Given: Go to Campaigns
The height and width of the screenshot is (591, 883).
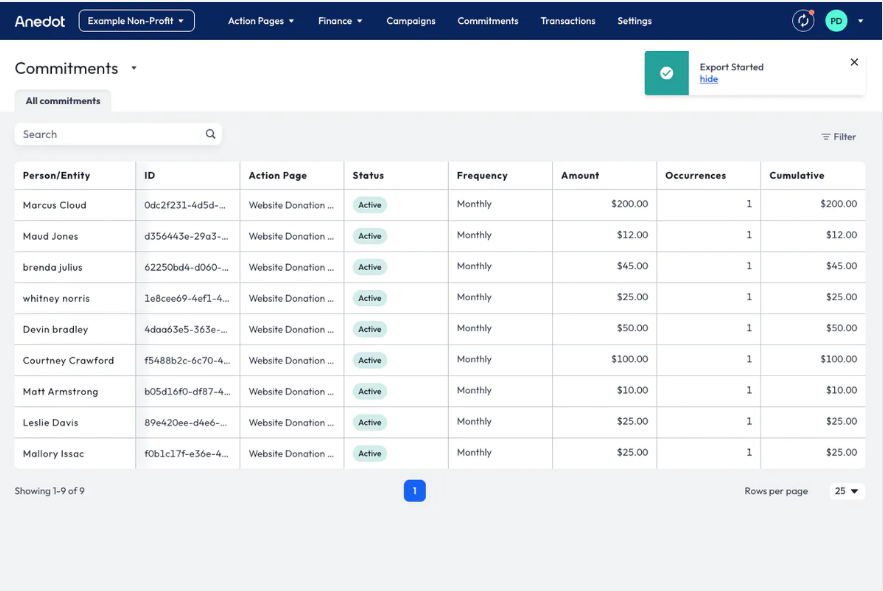Looking at the screenshot, I should coord(411,21).
